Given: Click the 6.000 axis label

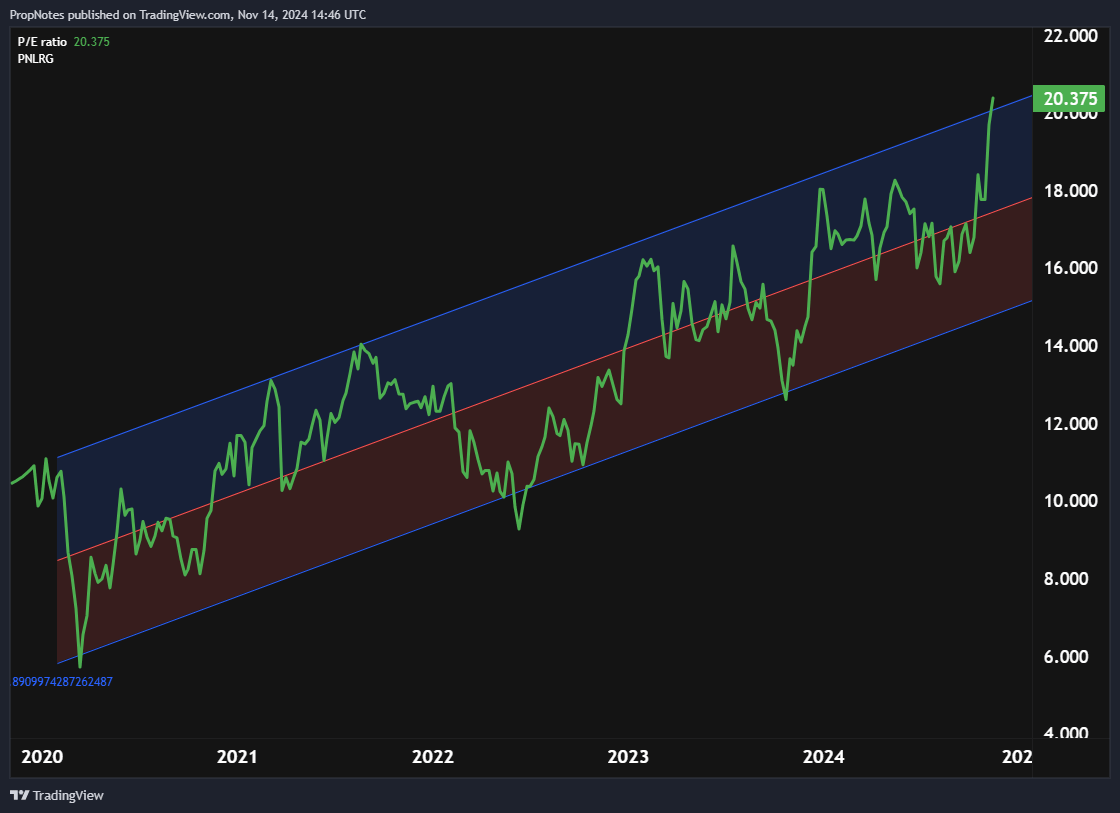Looking at the screenshot, I should [x=1066, y=657].
